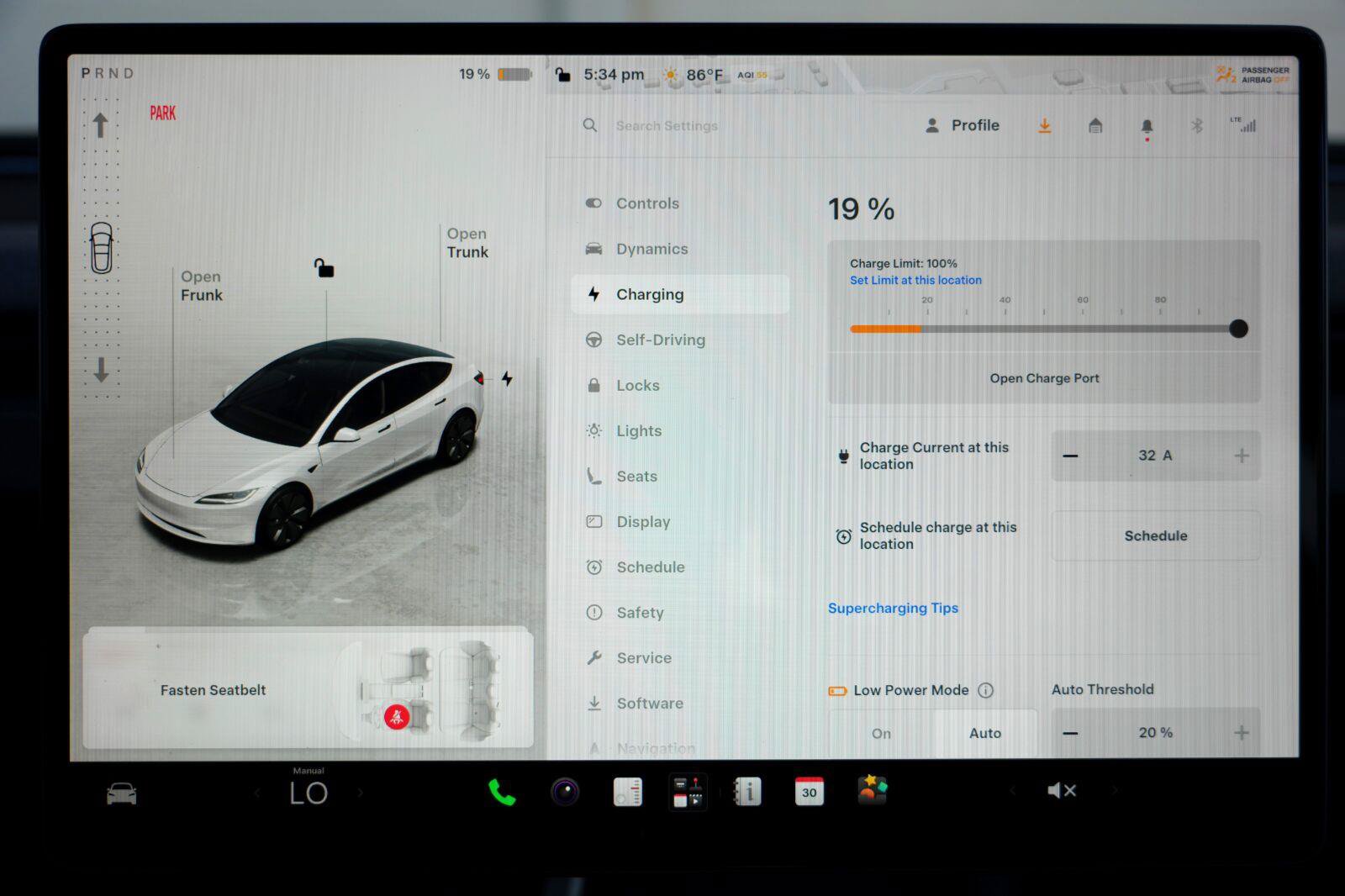Raise temperature with right chevron by LO
Image resolution: width=1345 pixels, height=896 pixels.
coord(361,792)
